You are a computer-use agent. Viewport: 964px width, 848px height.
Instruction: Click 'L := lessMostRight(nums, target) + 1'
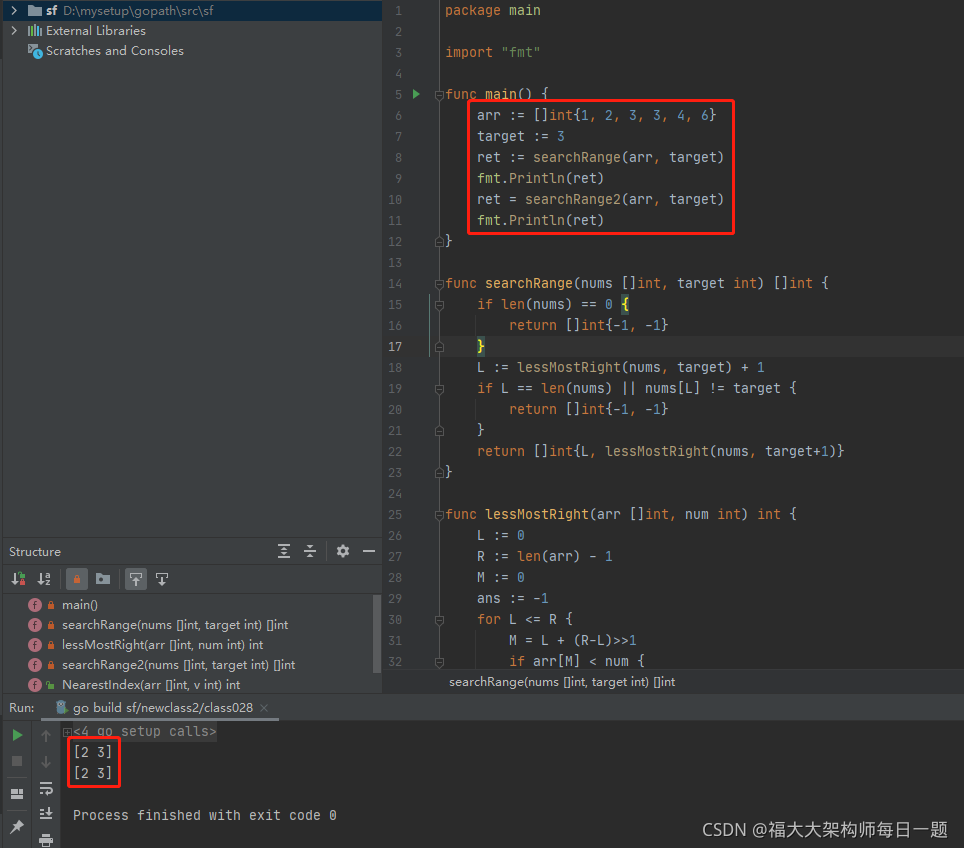tap(621, 367)
